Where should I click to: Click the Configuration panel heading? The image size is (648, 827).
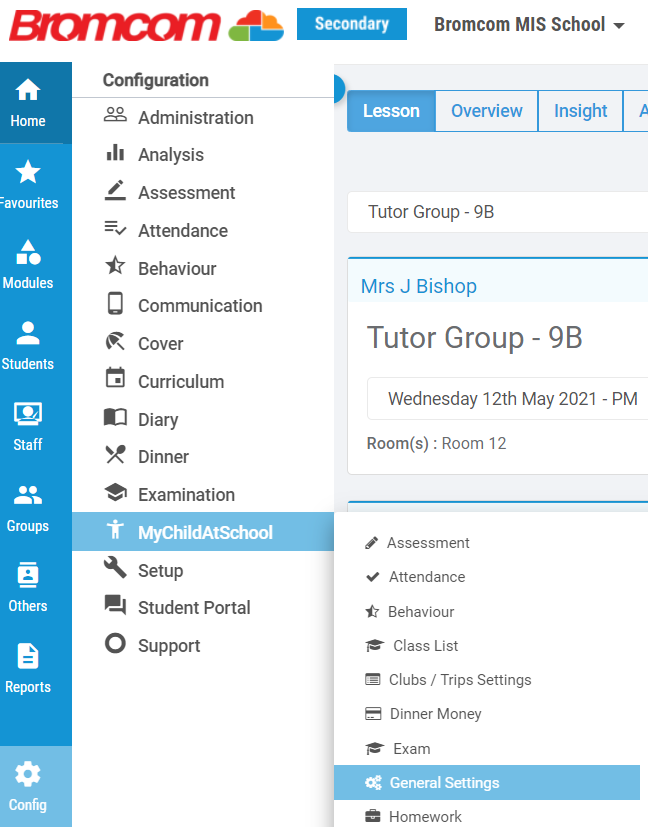point(156,80)
